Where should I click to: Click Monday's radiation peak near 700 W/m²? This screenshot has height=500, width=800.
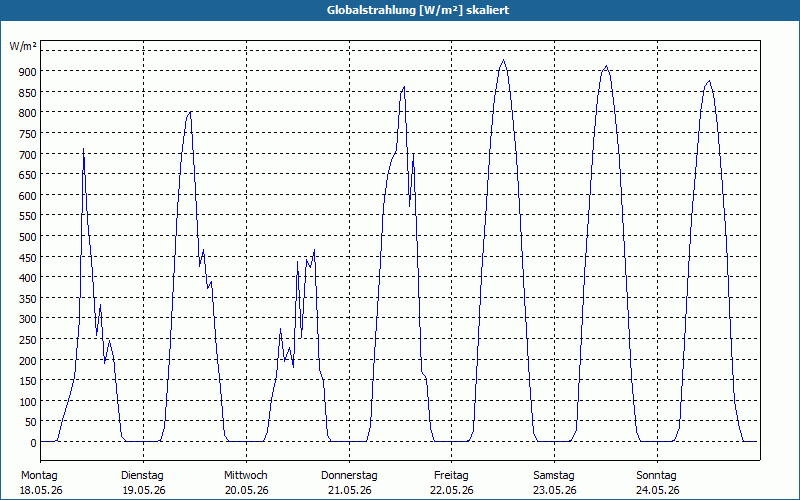[83, 149]
